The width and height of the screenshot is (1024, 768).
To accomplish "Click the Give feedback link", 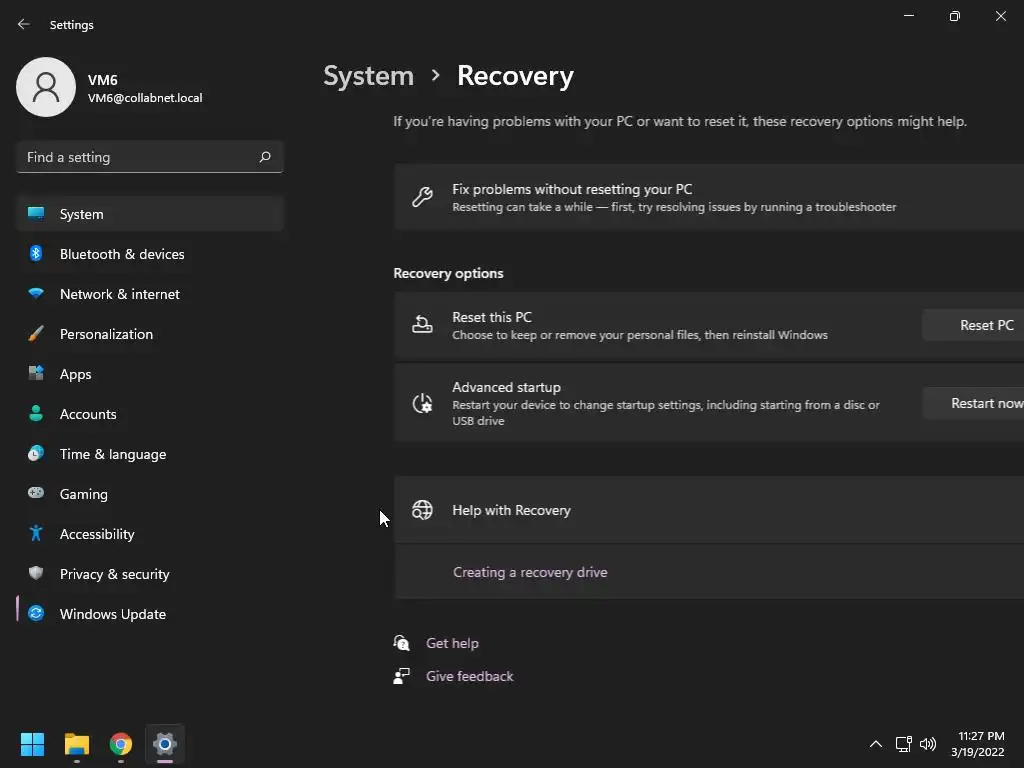I will [x=469, y=676].
